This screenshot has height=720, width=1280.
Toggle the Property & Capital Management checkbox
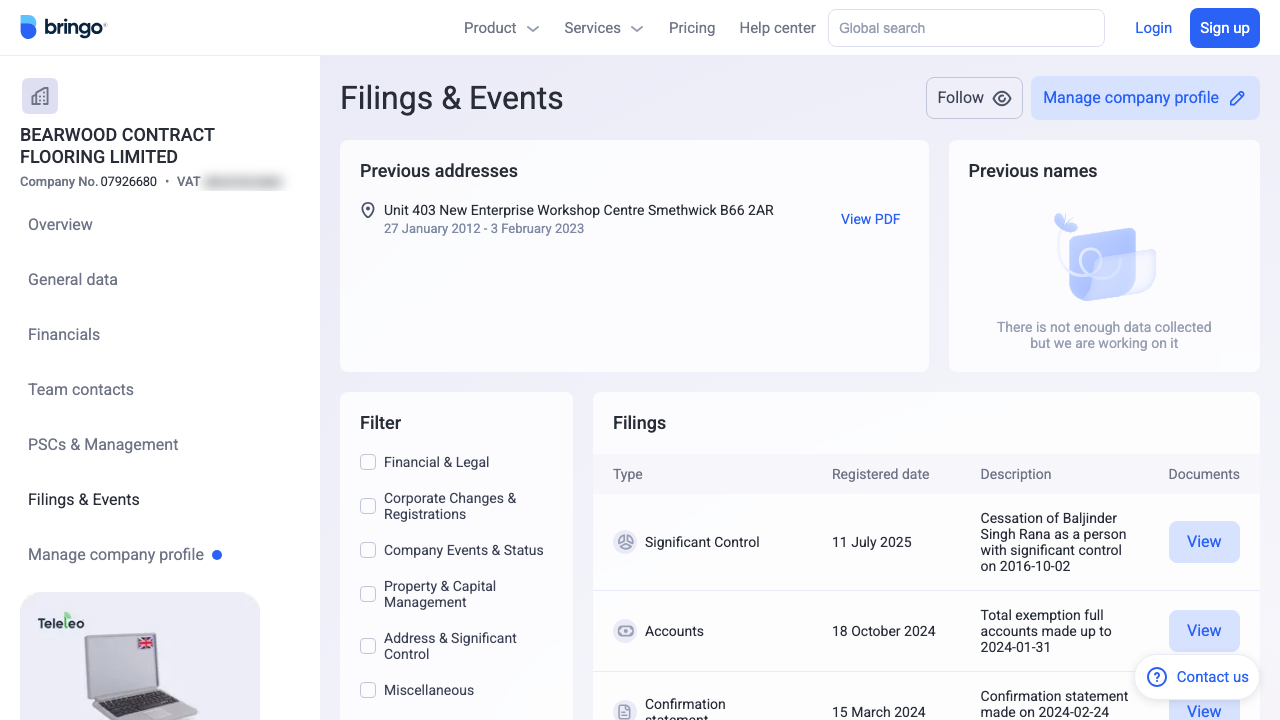pyautogui.click(x=368, y=594)
